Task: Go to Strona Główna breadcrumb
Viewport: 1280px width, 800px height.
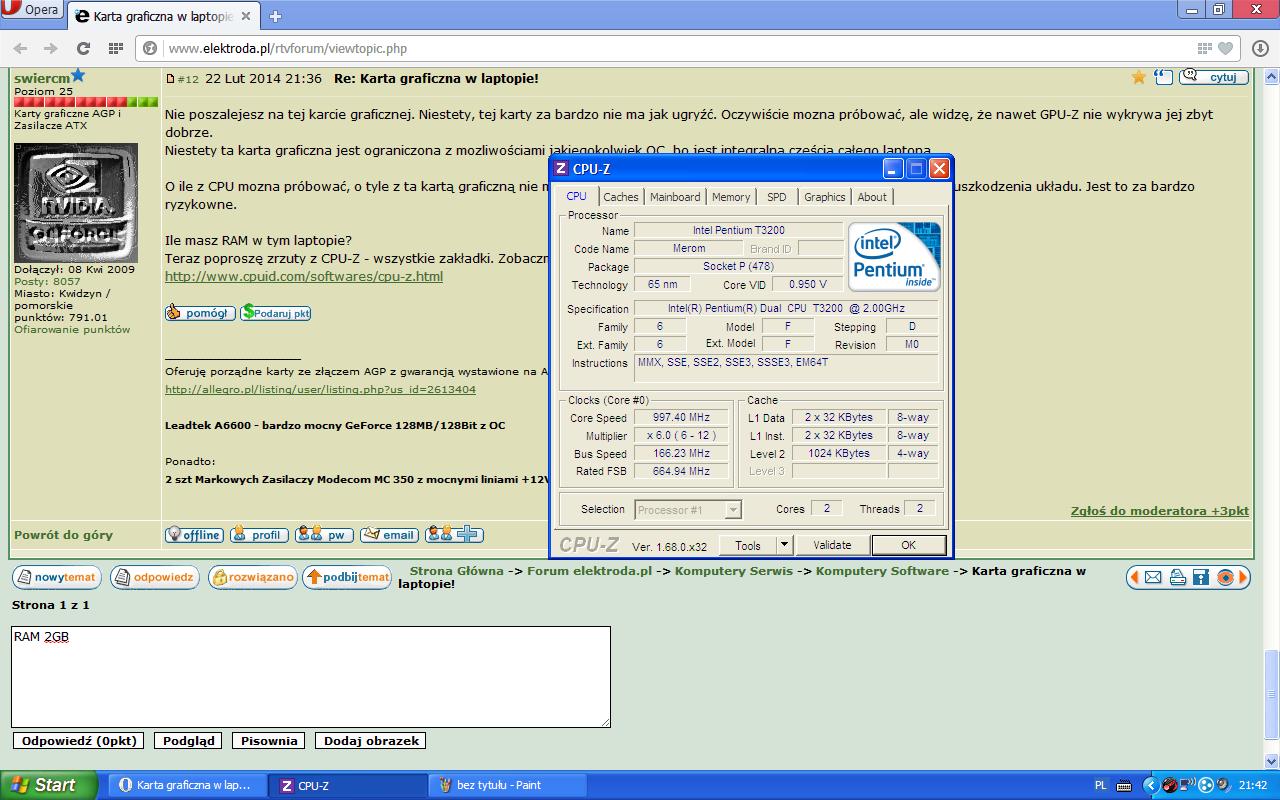Action: pyautogui.click(x=457, y=571)
